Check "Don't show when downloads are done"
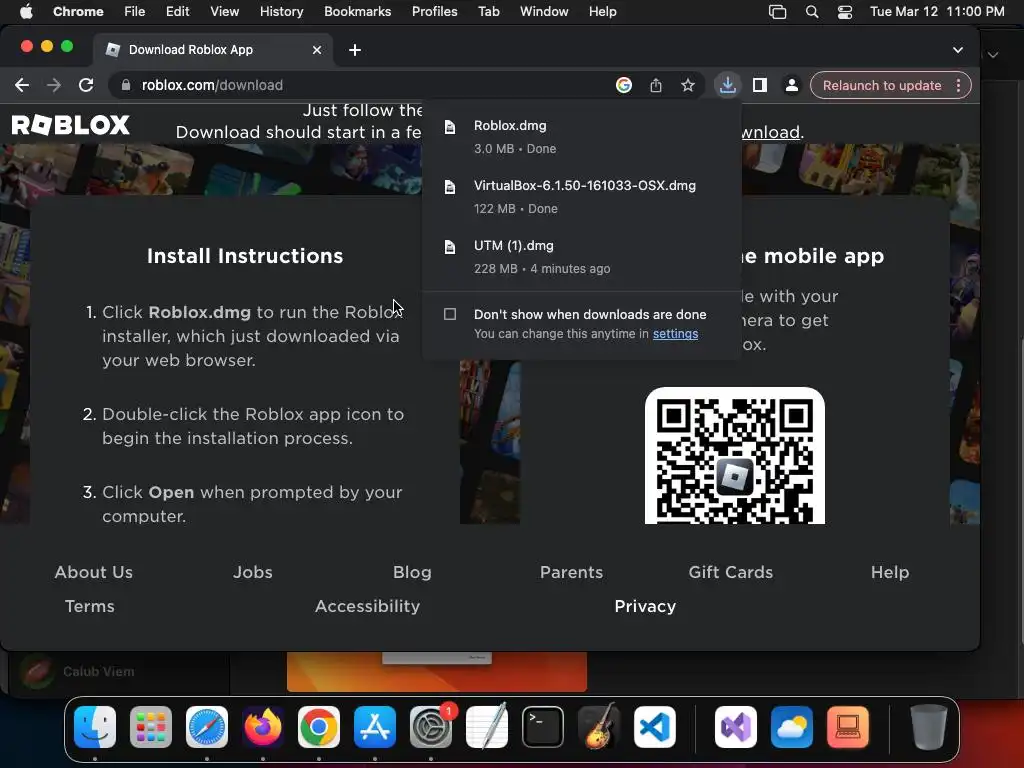Viewport: 1024px width, 768px height. click(x=450, y=314)
